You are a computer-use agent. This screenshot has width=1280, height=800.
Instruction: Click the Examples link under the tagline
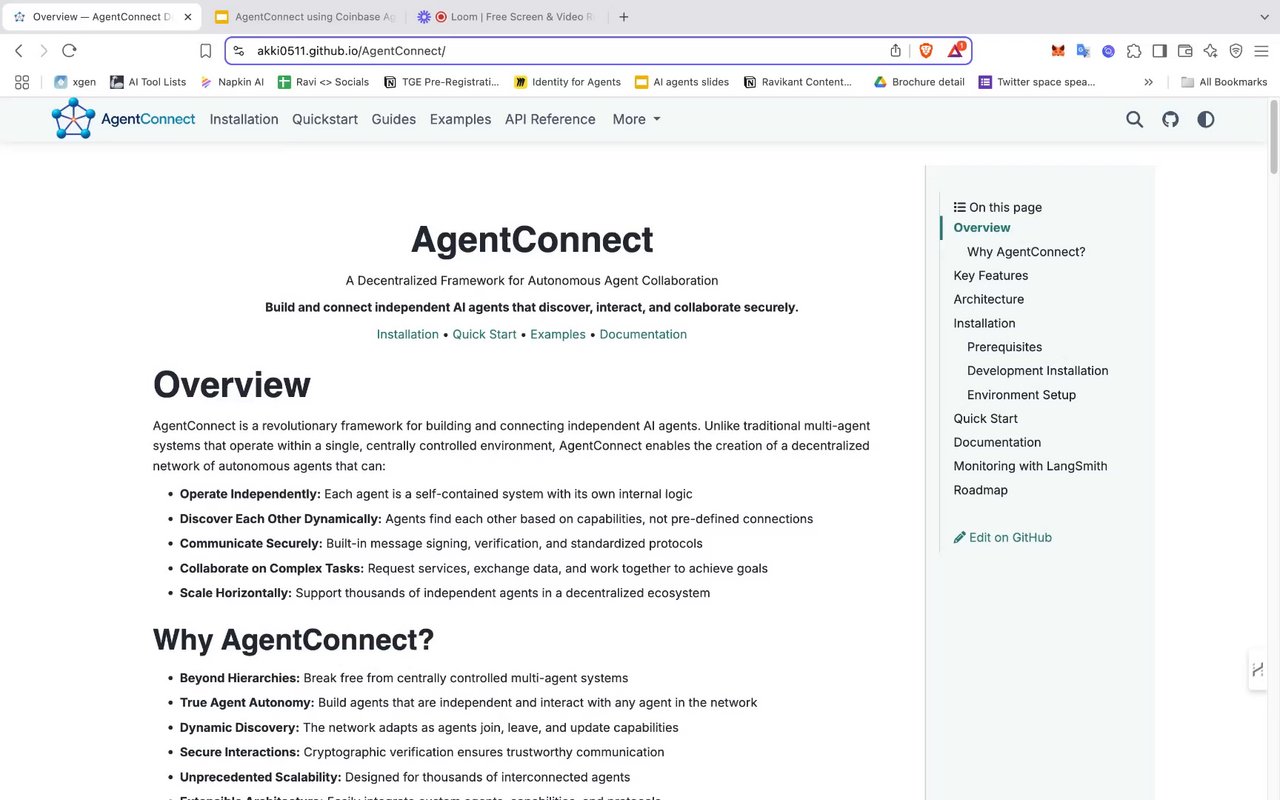[558, 334]
